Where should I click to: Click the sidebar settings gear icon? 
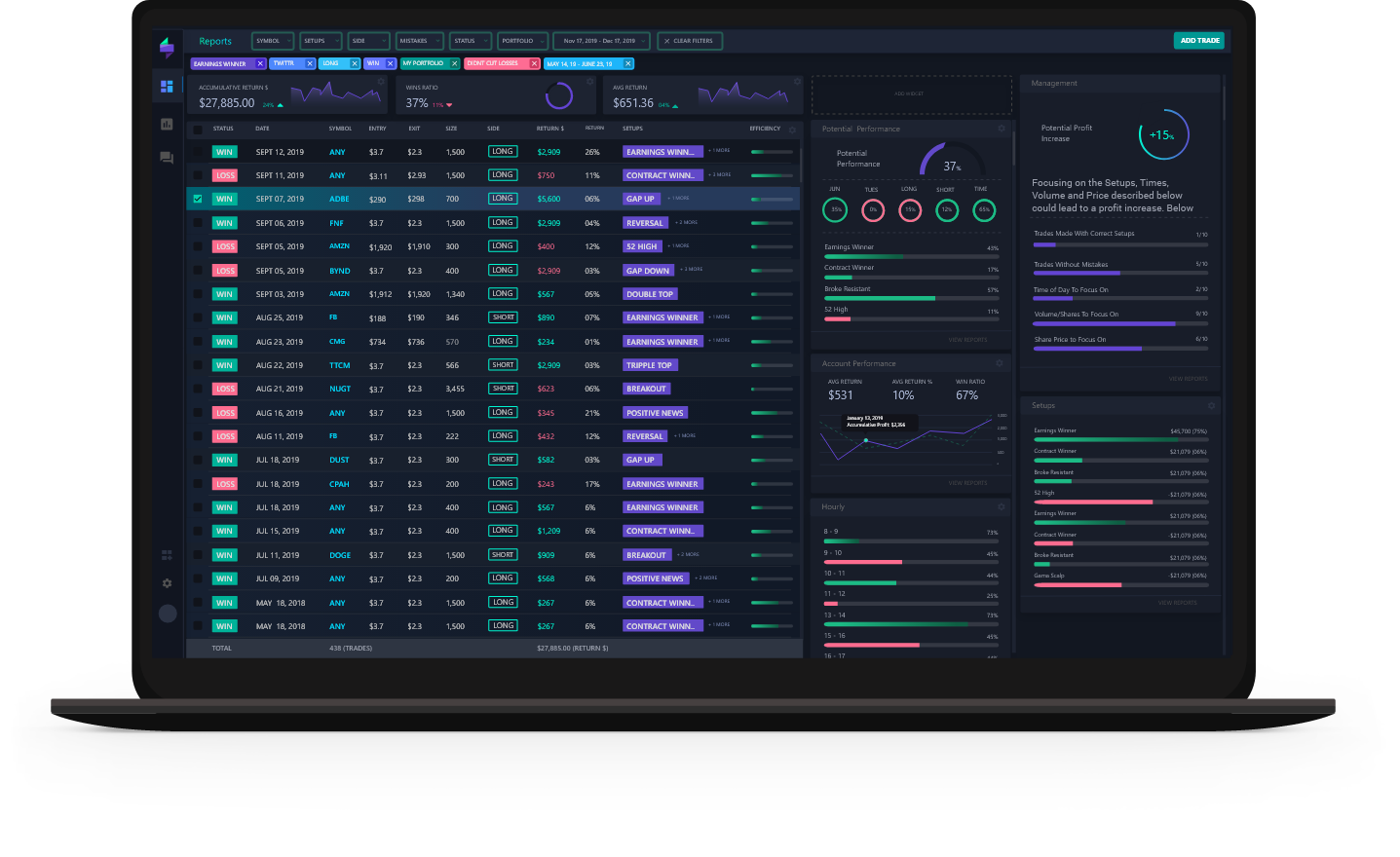[167, 583]
